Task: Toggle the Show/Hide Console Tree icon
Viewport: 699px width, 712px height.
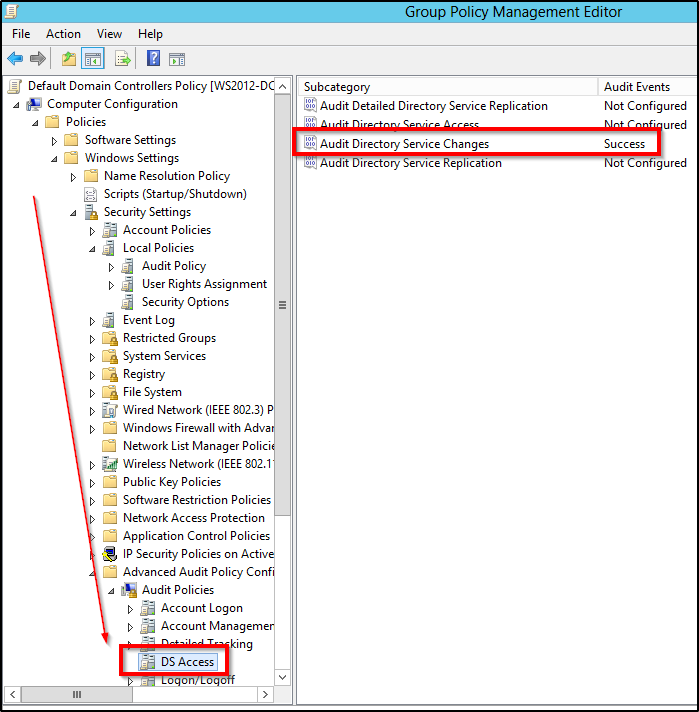Action: tap(93, 59)
